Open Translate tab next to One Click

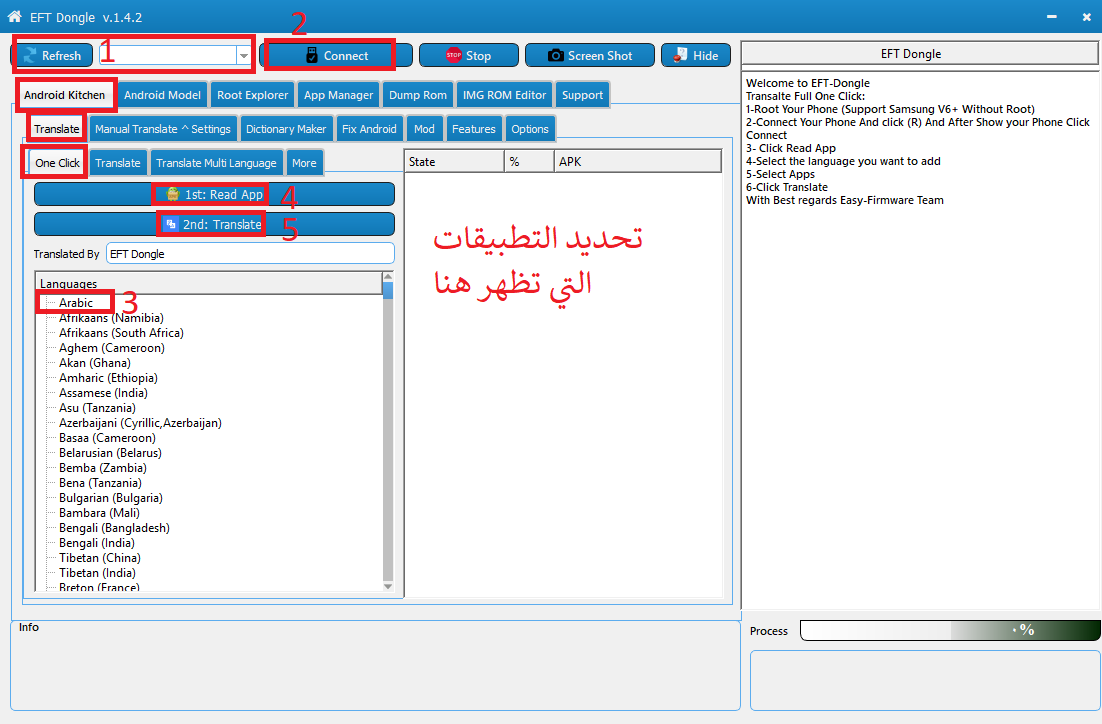pyautogui.click(x=117, y=162)
